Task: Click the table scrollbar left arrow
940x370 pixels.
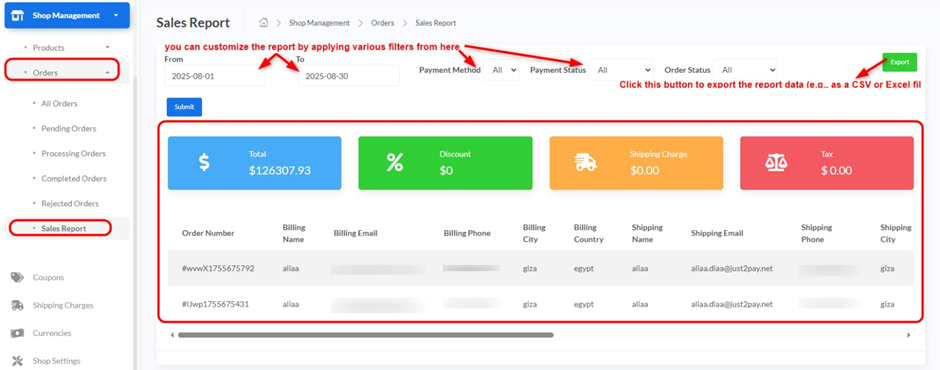Action: pos(172,335)
